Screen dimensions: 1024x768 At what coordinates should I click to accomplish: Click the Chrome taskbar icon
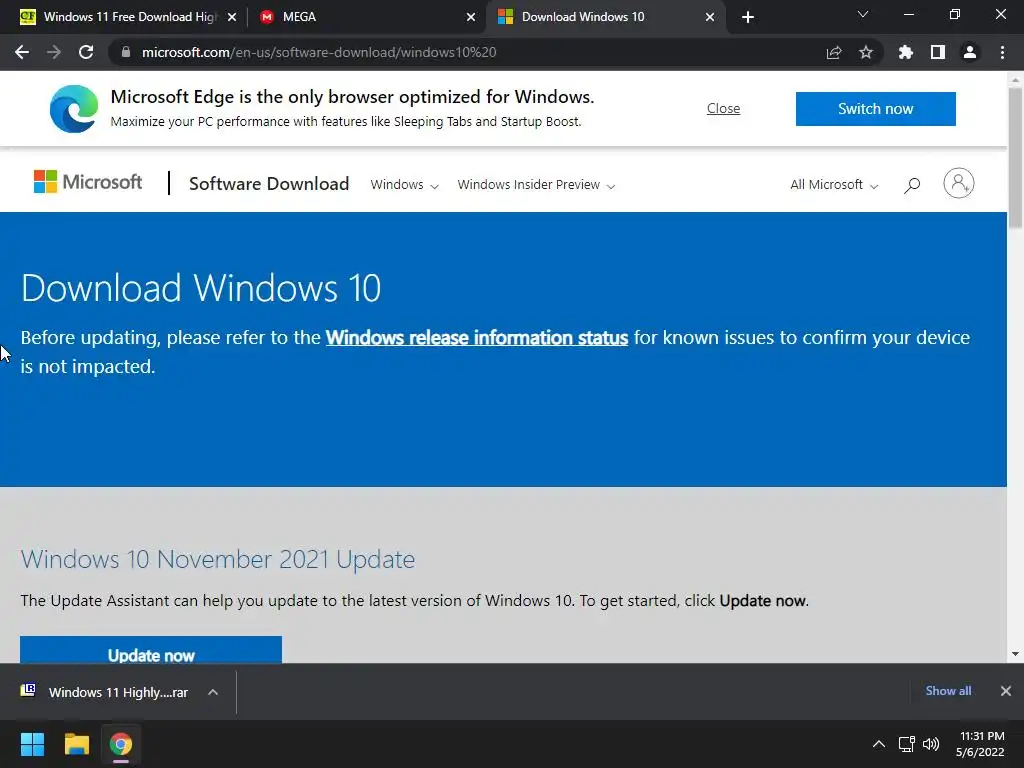tap(121, 744)
